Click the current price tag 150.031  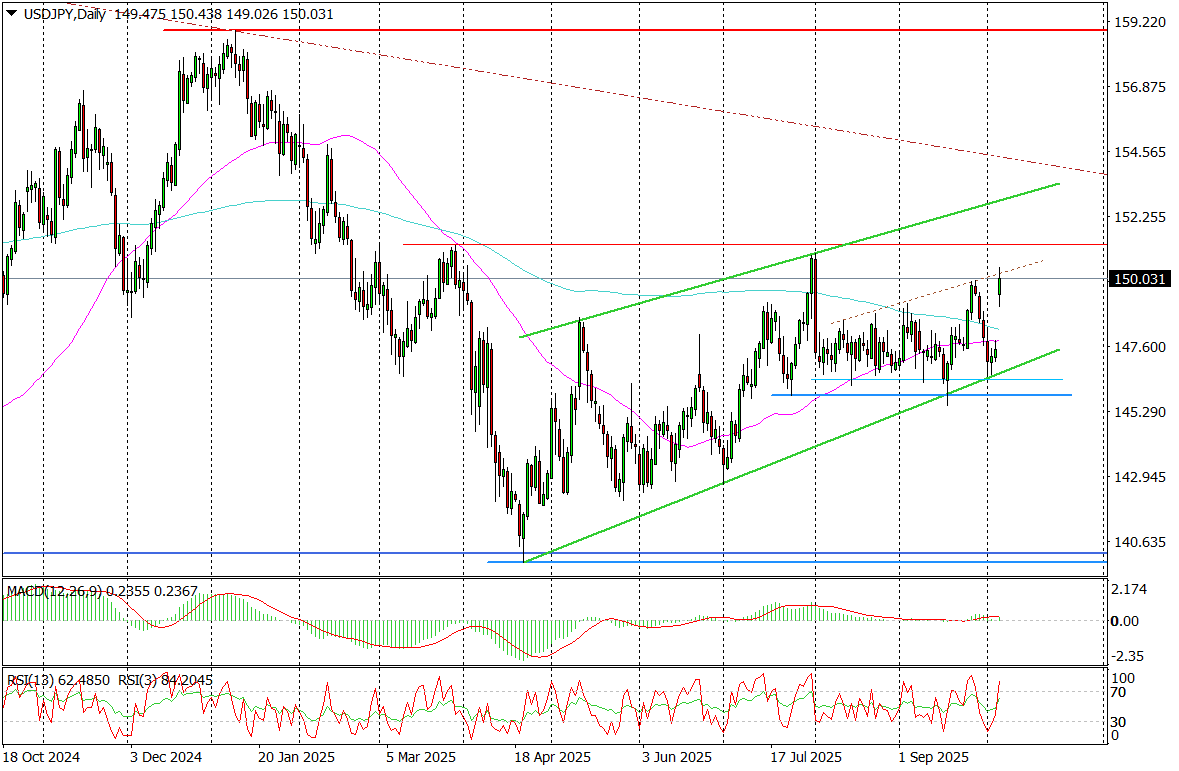pos(1139,279)
